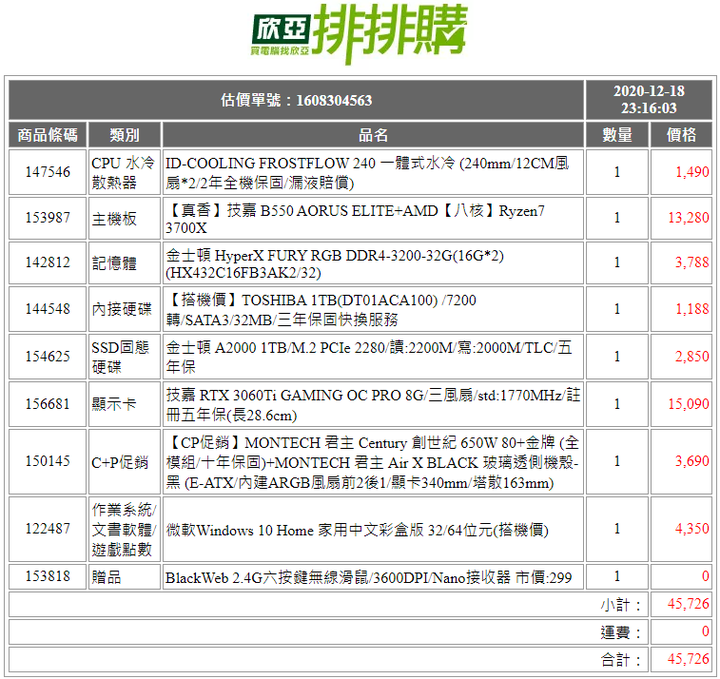
Task: Select barcode 153818
Action: pos(48,576)
